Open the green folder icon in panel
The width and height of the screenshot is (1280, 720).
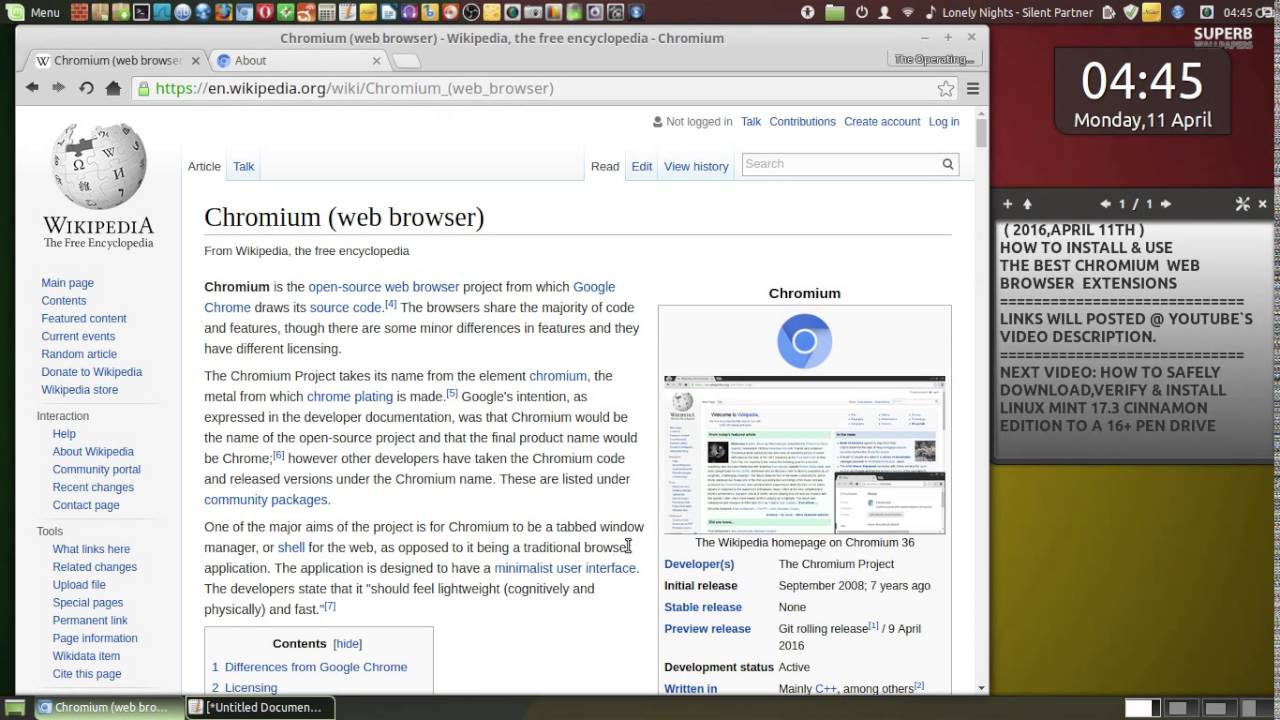pyautogui.click(x=835, y=12)
